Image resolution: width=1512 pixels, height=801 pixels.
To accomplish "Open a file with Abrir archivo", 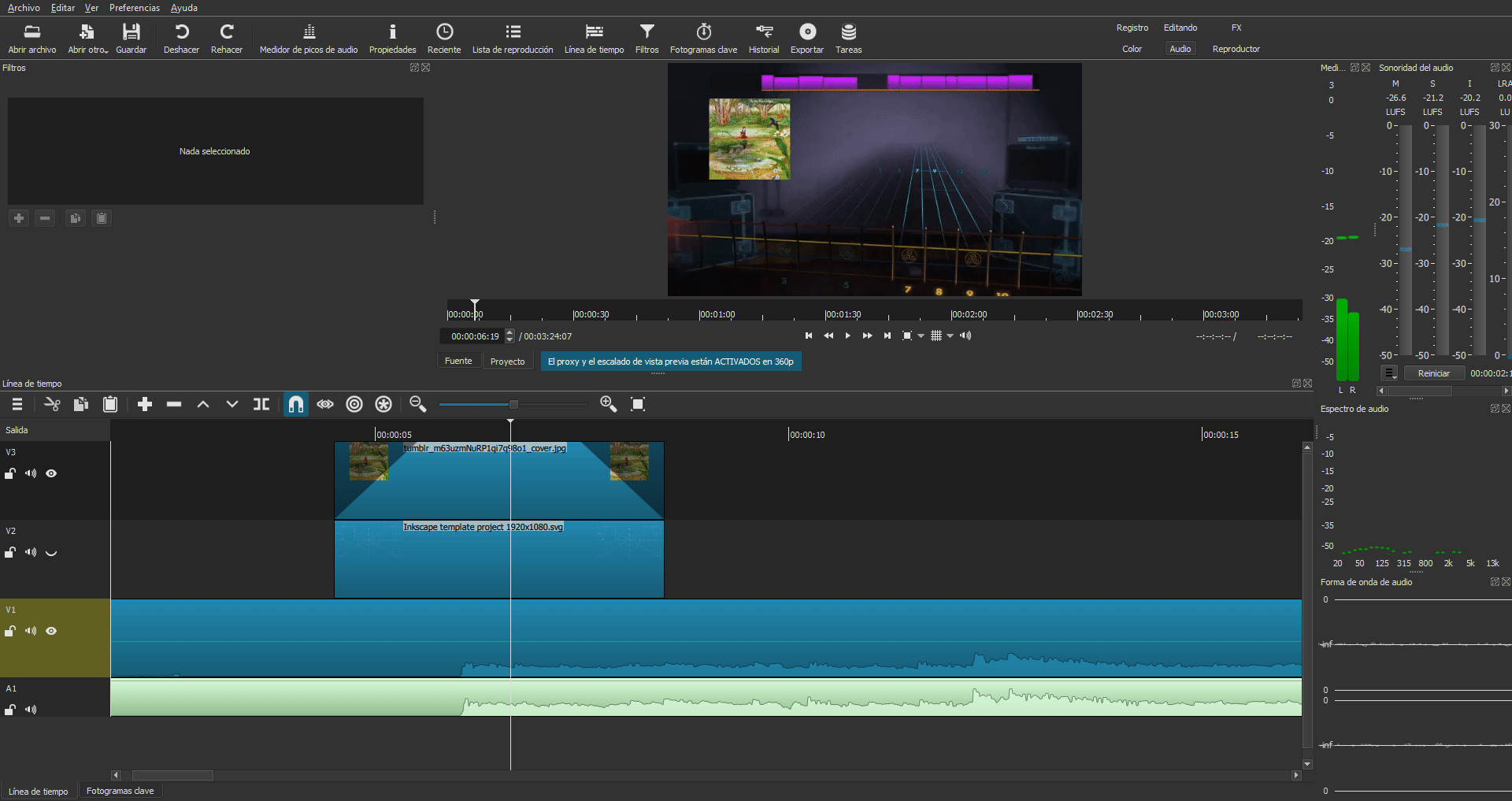I will [32, 38].
